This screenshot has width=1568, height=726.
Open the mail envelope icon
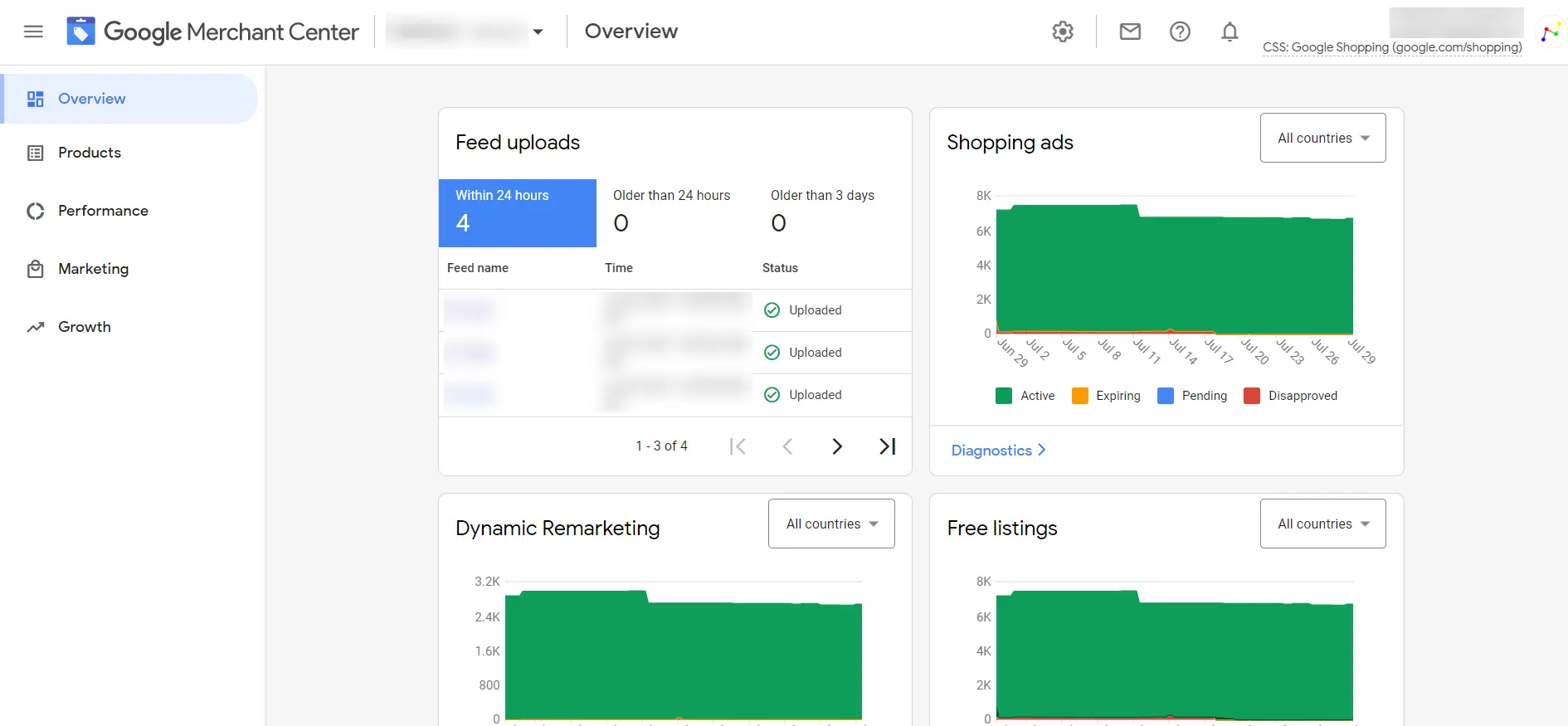pos(1130,32)
